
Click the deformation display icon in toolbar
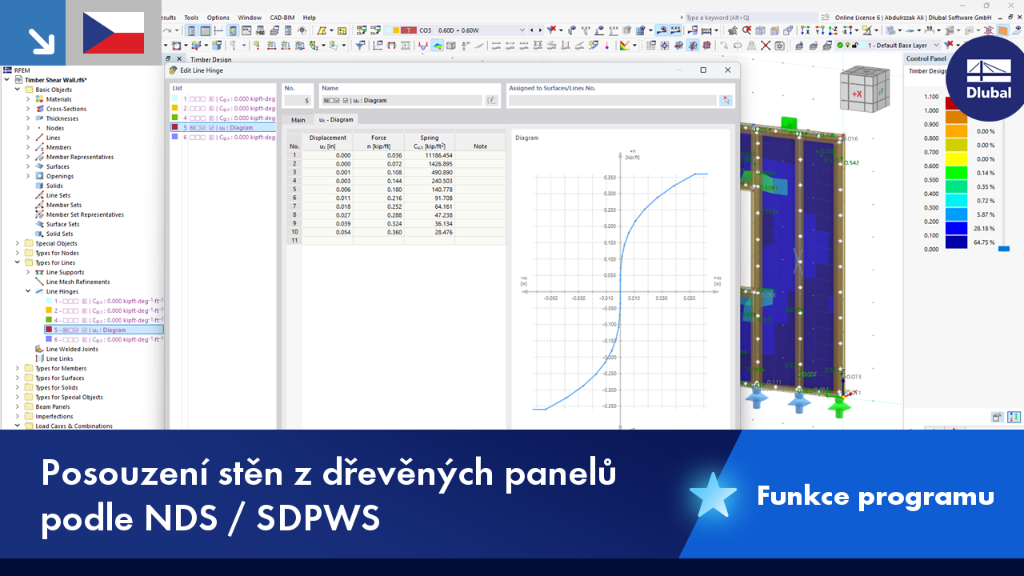423,46
